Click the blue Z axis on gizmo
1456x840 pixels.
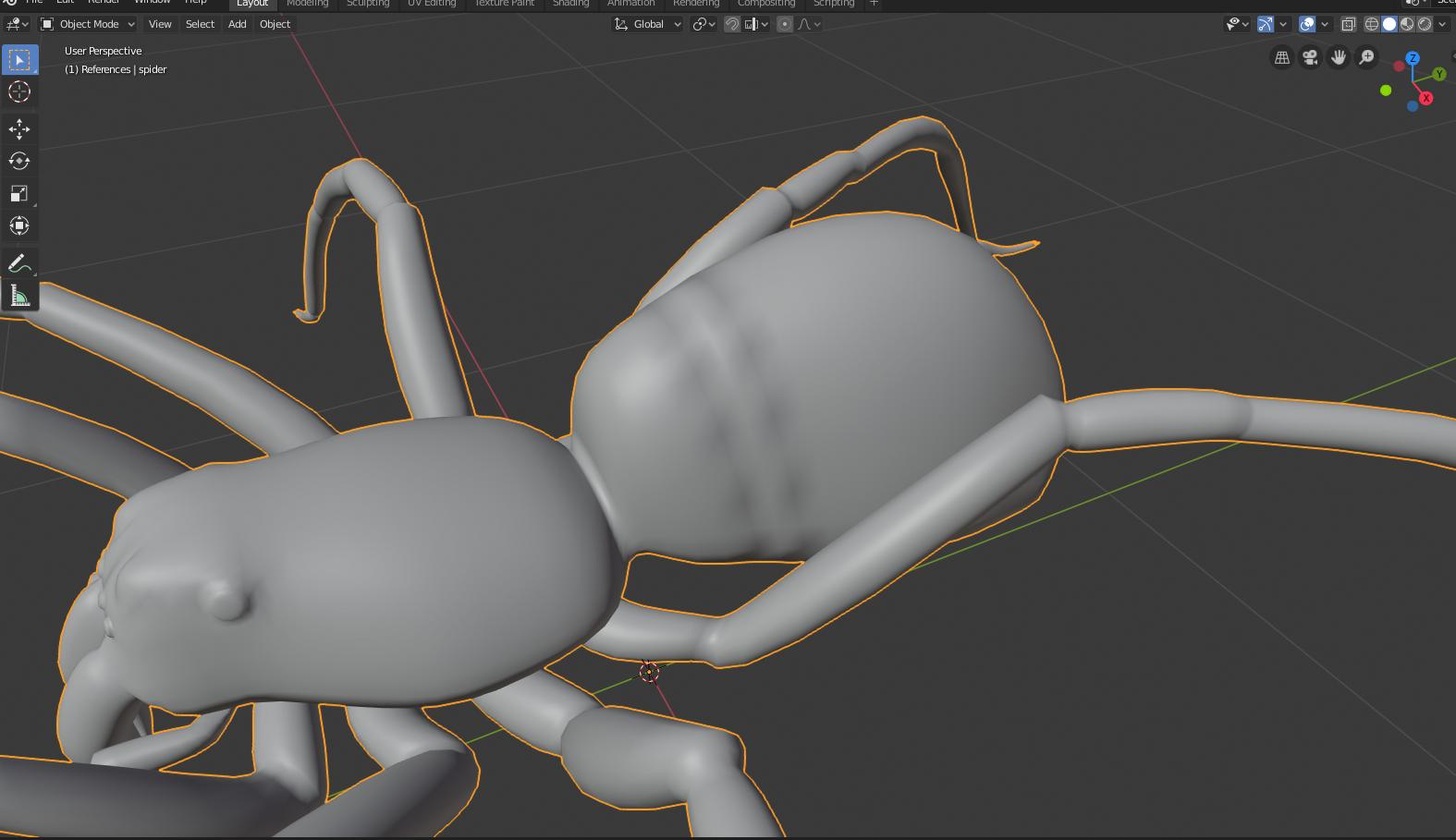click(1413, 58)
